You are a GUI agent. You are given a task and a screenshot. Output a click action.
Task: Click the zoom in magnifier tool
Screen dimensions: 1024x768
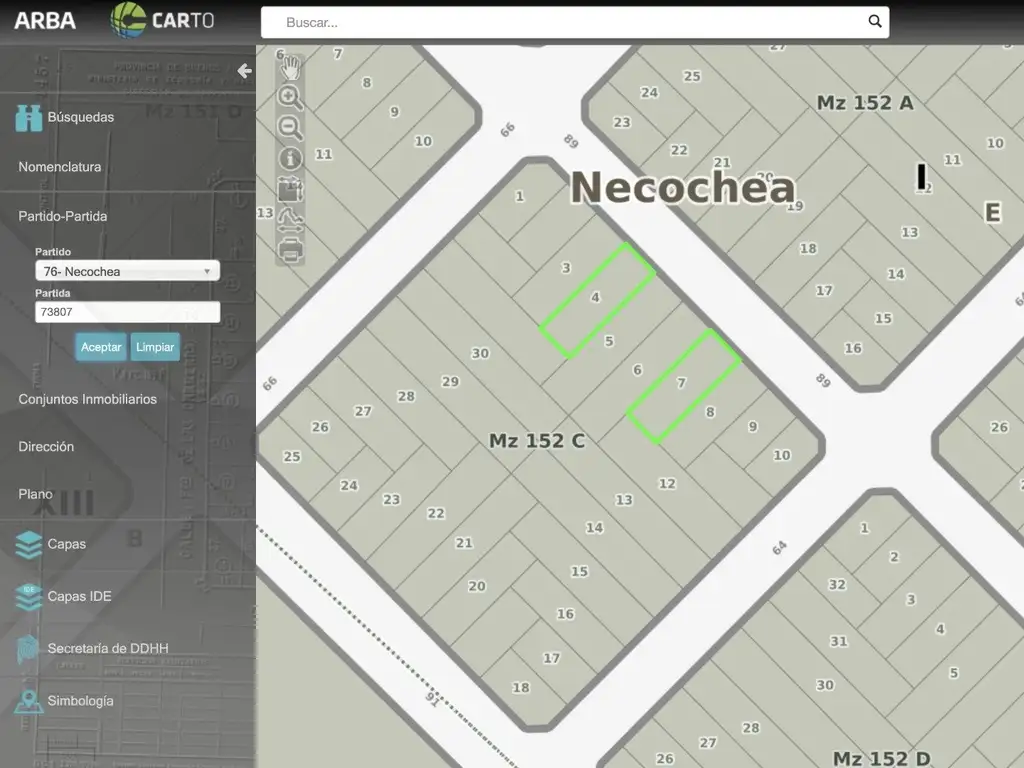(290, 97)
